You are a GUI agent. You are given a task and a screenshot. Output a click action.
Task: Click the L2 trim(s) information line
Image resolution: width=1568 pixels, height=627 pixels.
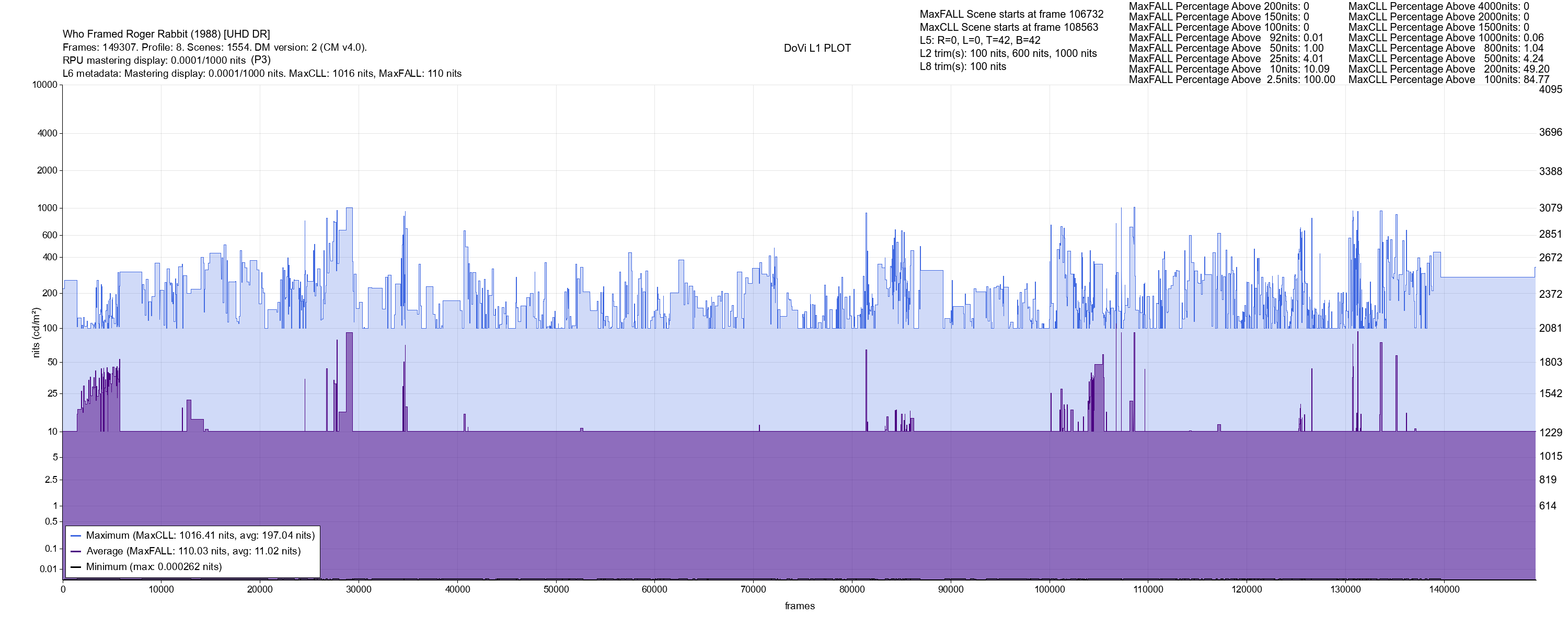1008,54
